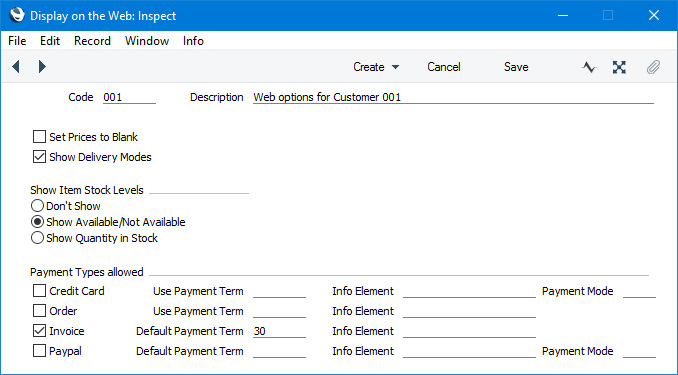Image resolution: width=678 pixels, height=375 pixels.
Task: Open the Window menu
Action: pyautogui.click(x=147, y=41)
